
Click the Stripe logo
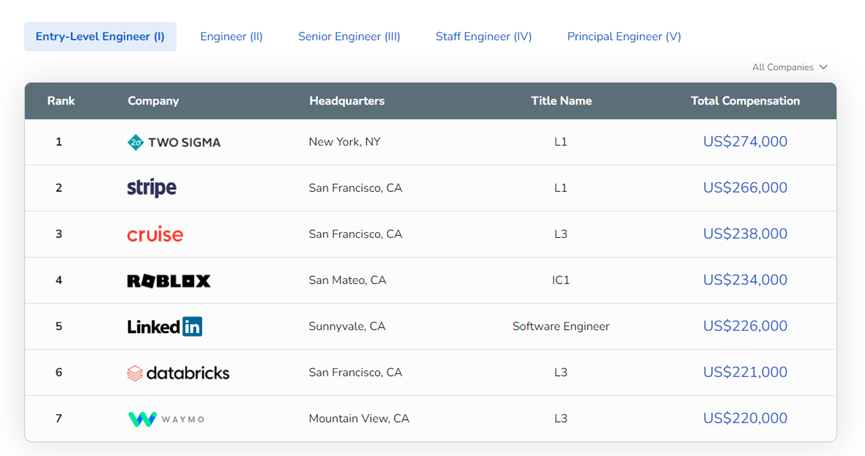click(x=152, y=188)
